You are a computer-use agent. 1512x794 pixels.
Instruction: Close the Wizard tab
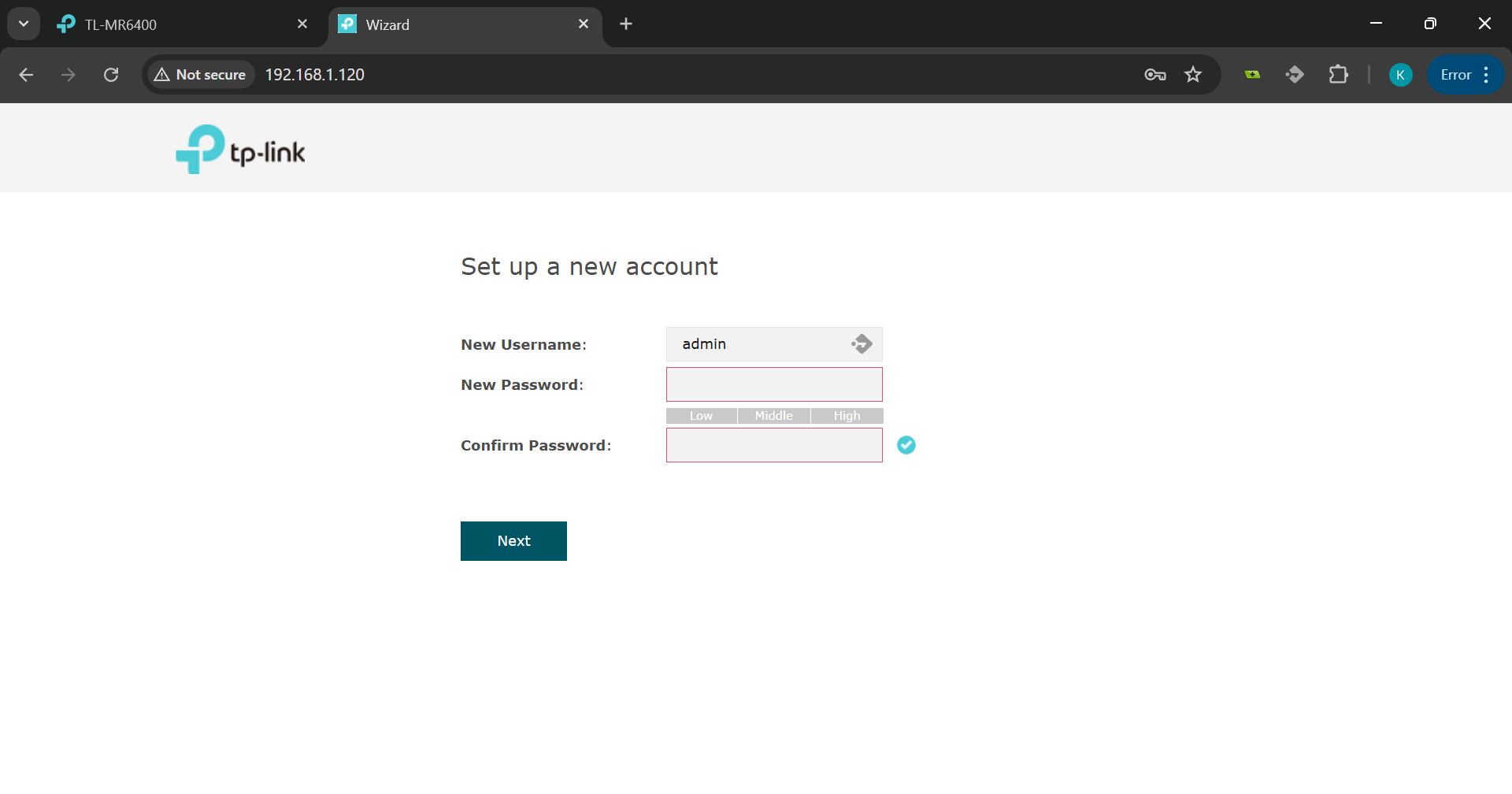point(584,24)
